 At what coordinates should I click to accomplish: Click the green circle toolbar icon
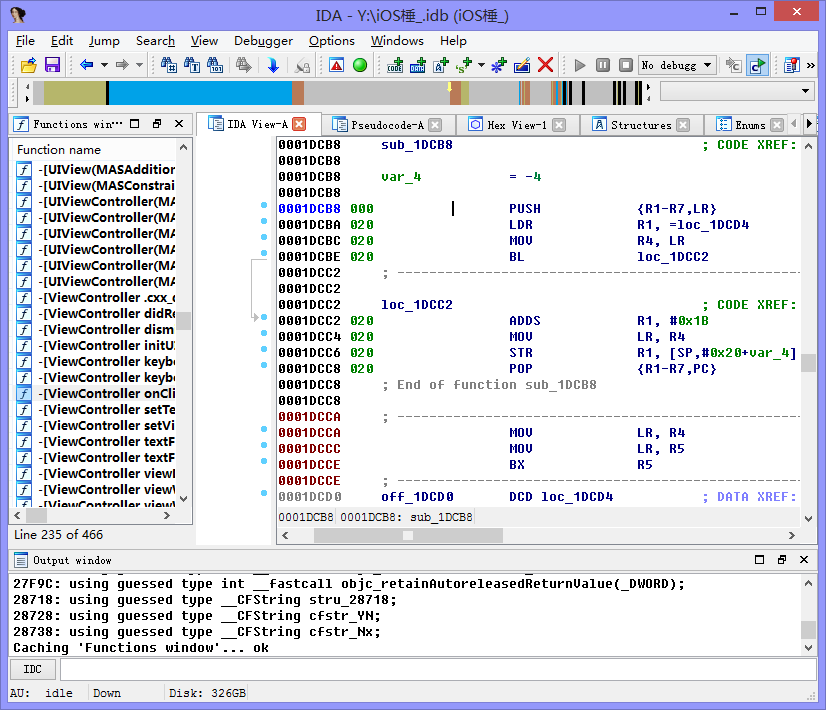pos(360,65)
